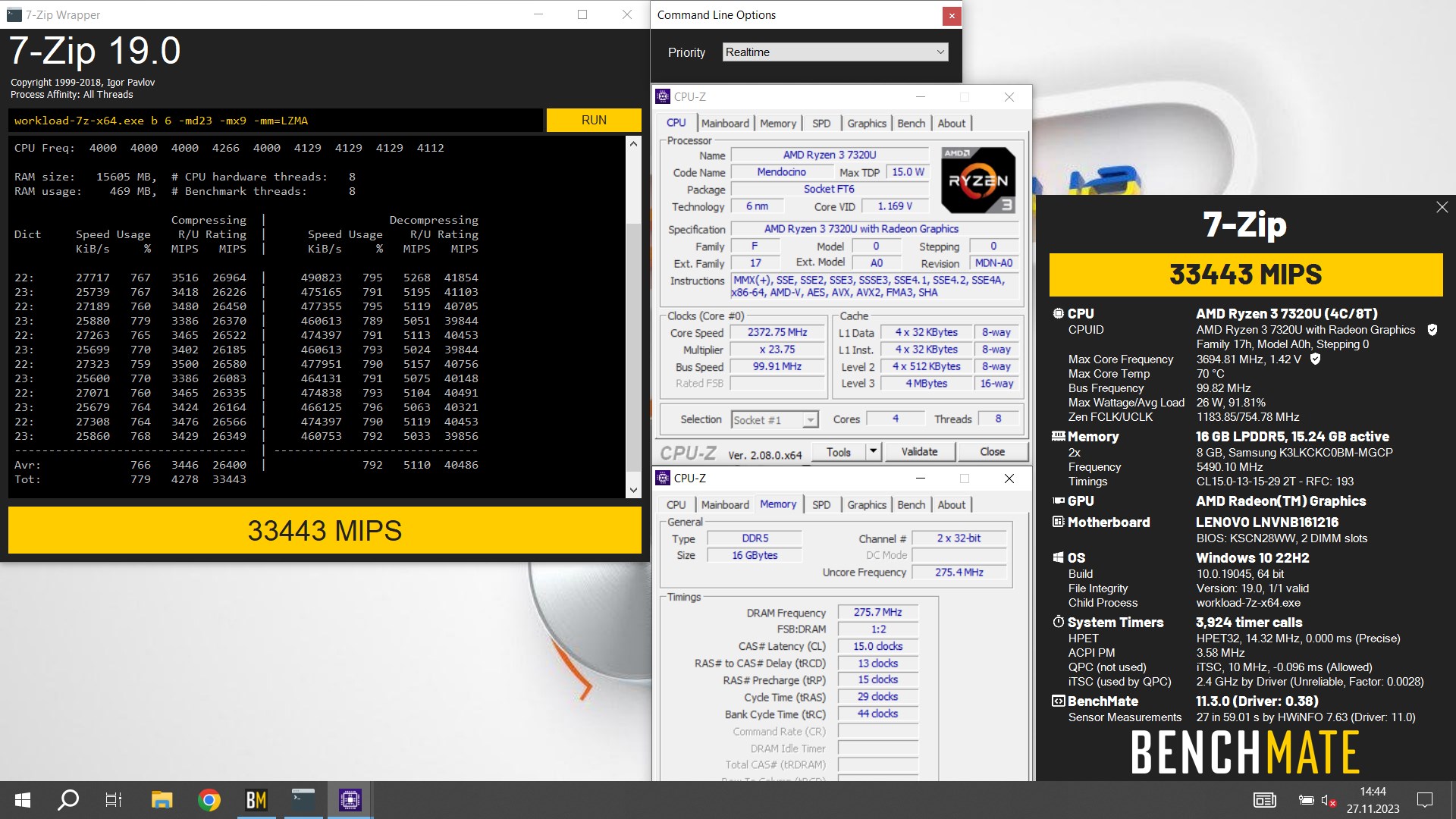The image size is (1456, 819).
Task: Open Mainboard tab in lower CPU-Z window
Action: (725, 504)
